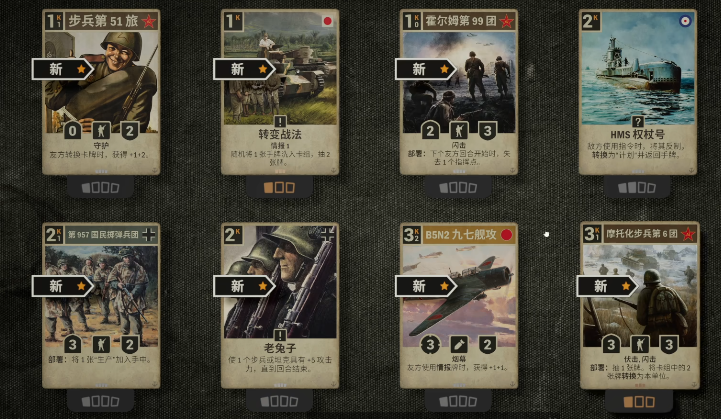Click the infantry type icon on 步兵第51旅
The width and height of the screenshot is (721, 419).
point(101,131)
